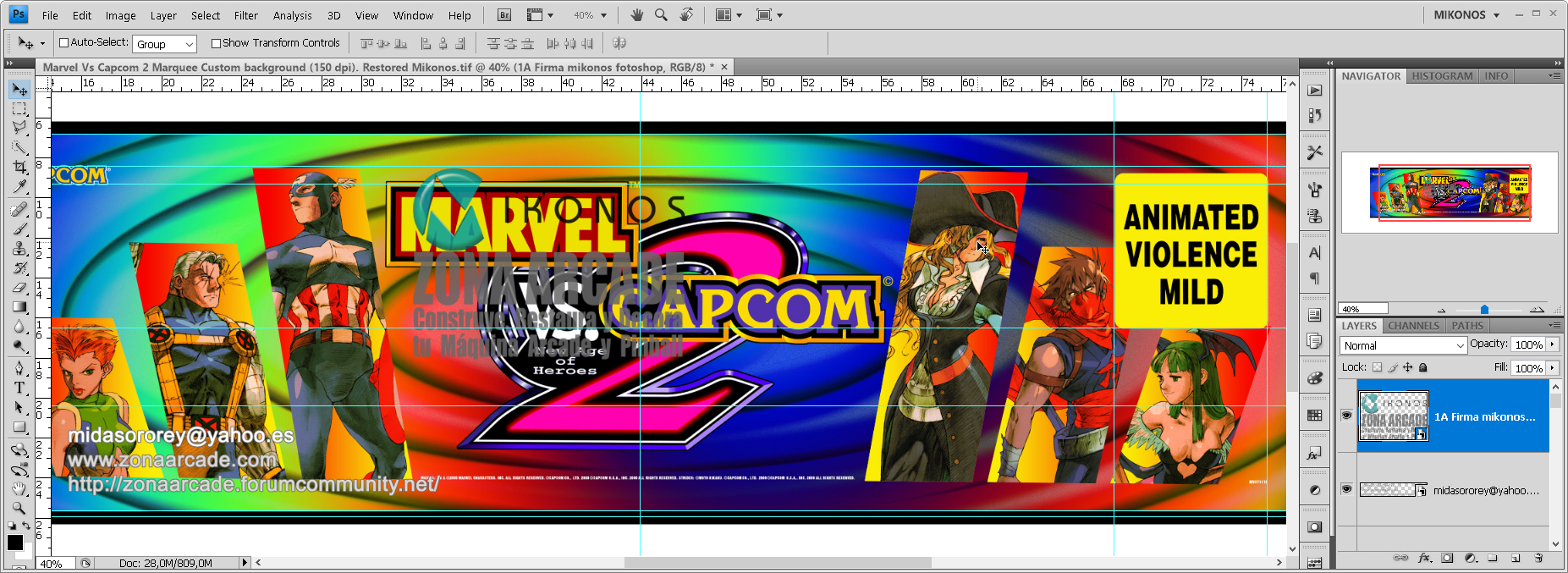Activate the Zoom tool in toolbox

19,508
